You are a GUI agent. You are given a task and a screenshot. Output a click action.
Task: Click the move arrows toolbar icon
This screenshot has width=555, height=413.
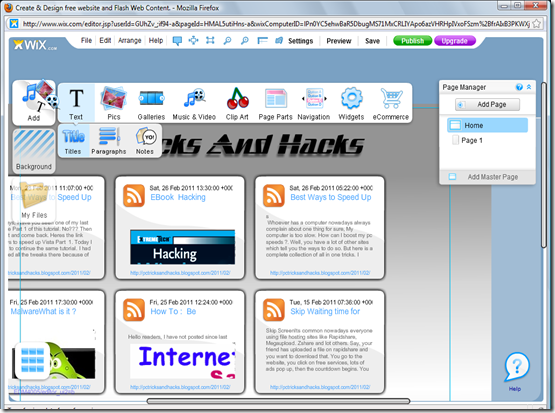click(x=194, y=40)
